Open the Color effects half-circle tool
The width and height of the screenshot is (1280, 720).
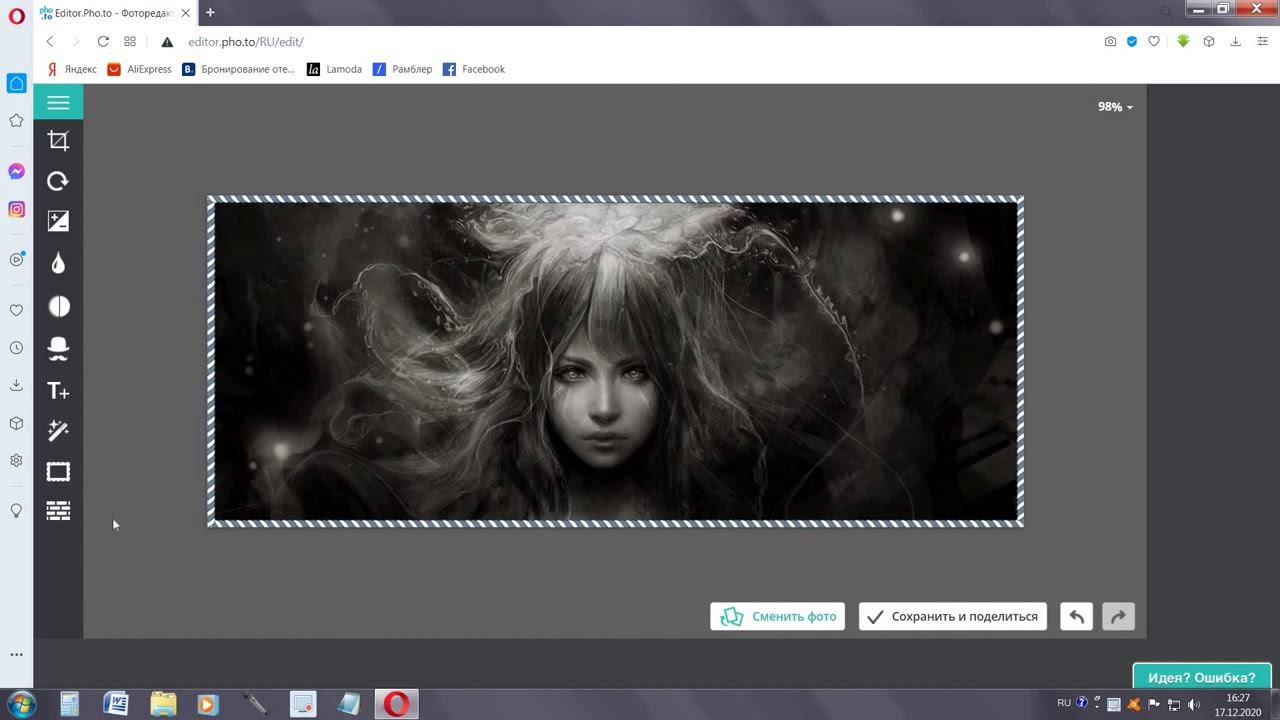point(58,306)
